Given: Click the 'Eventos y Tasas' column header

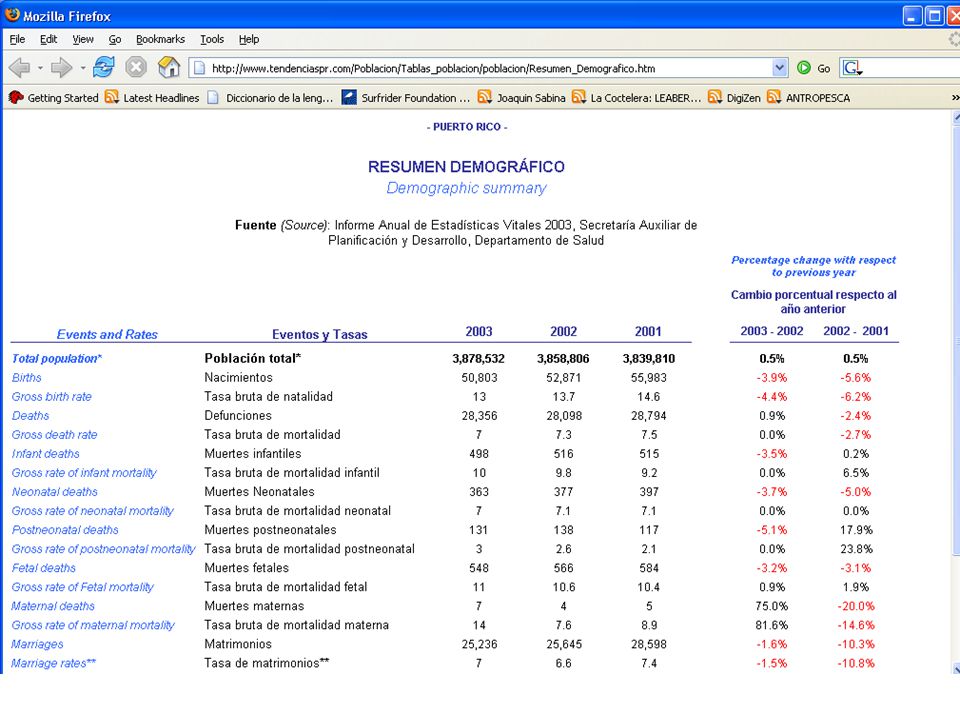Looking at the screenshot, I should (320, 334).
